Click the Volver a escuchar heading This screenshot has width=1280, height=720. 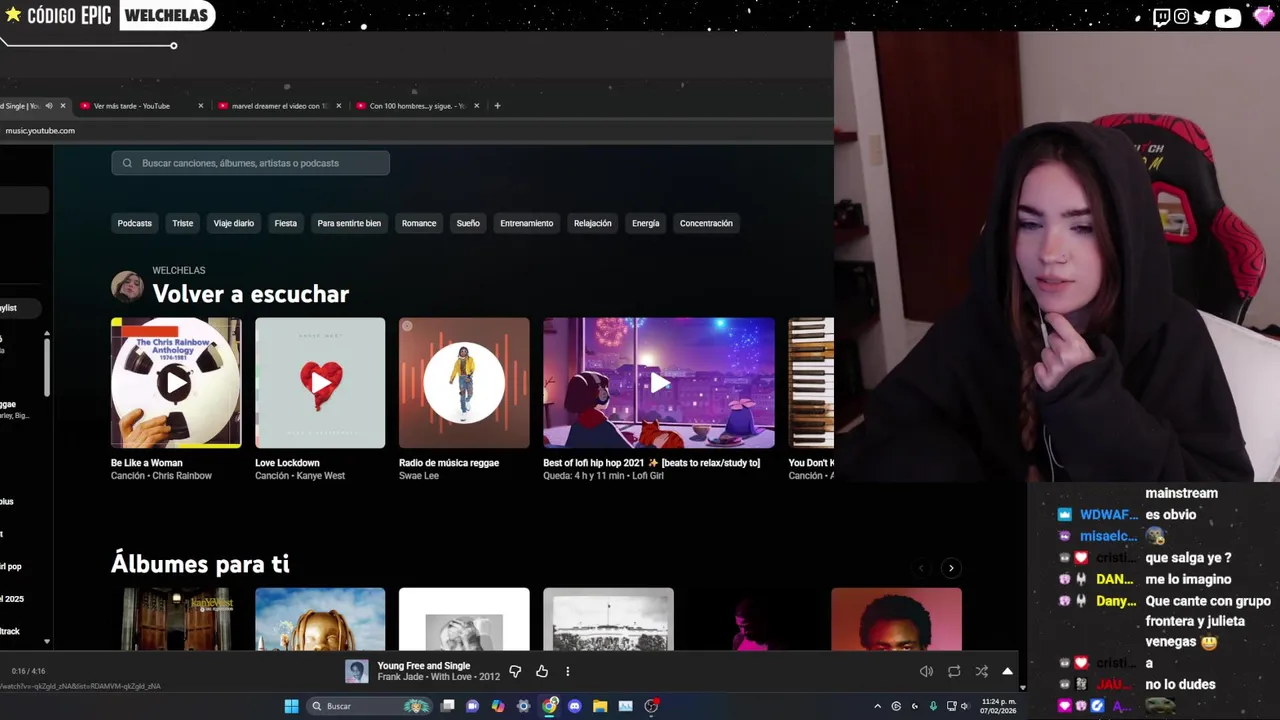coord(250,294)
